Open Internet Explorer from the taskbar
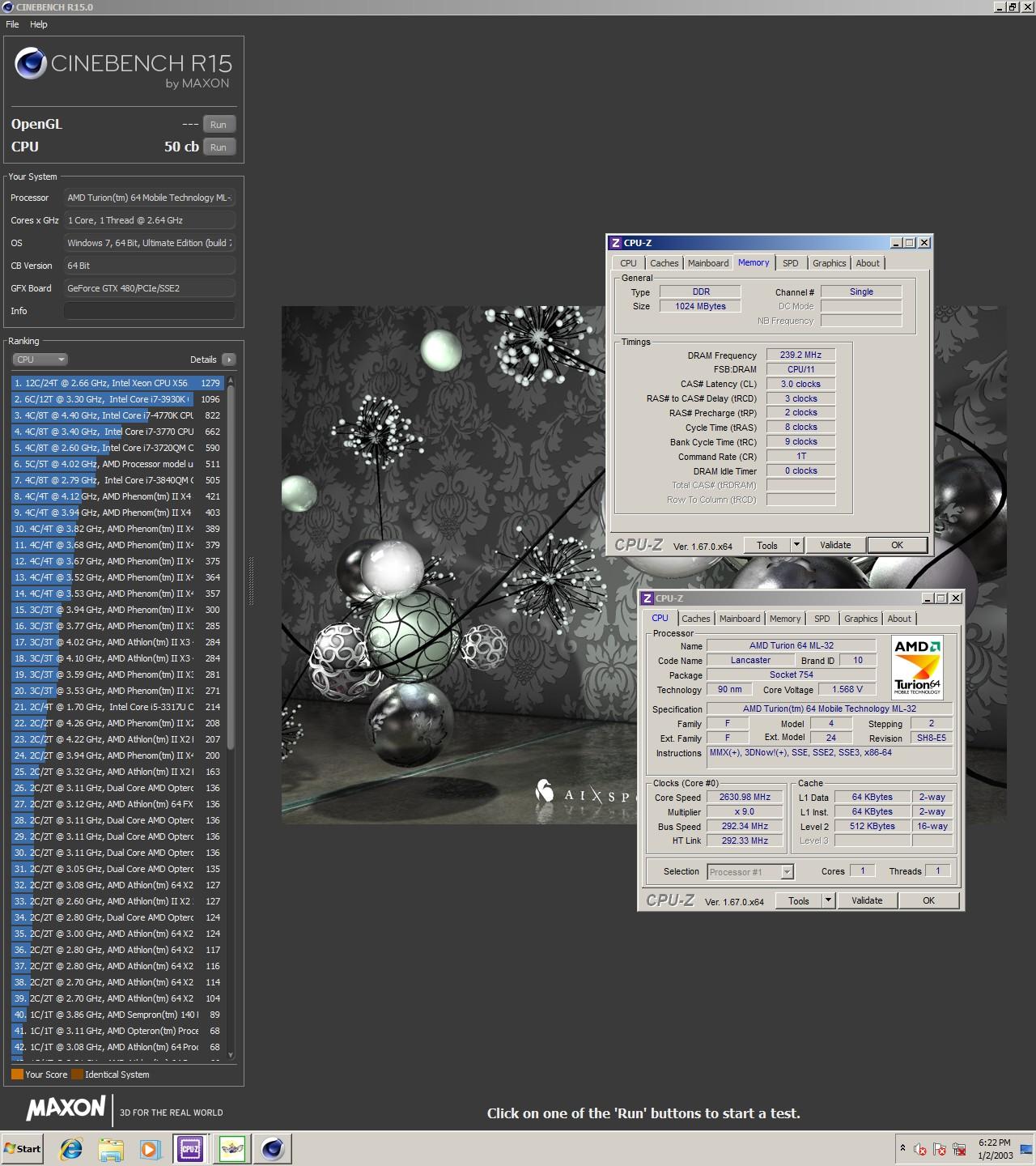 point(71,1148)
